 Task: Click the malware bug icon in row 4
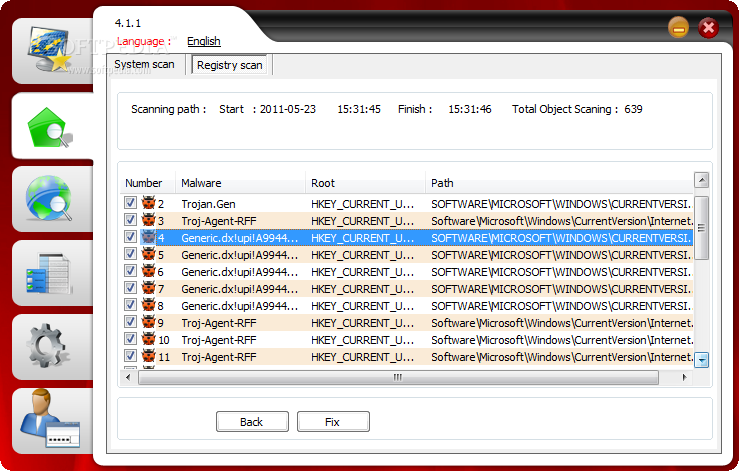[148, 237]
